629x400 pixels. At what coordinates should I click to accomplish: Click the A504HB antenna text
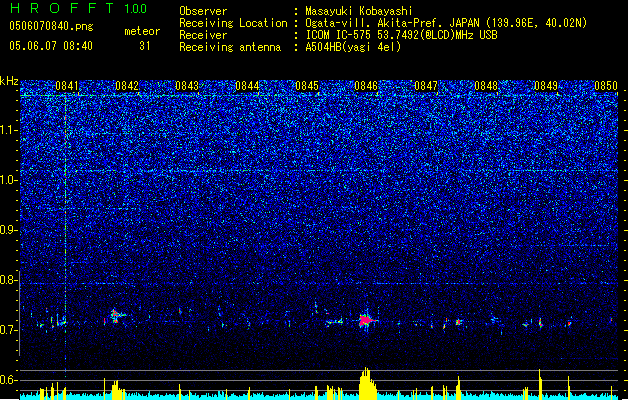click(353, 47)
